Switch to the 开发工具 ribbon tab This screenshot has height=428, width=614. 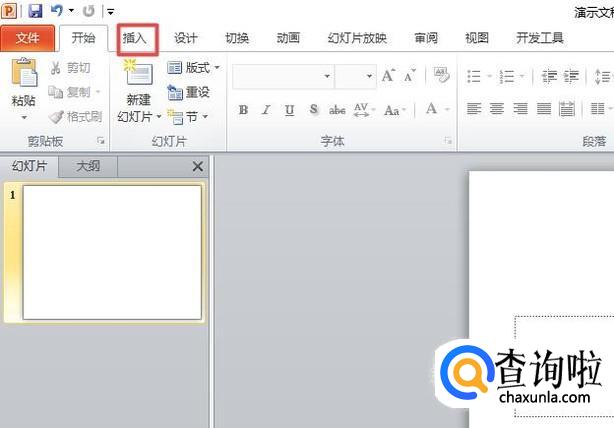click(x=540, y=38)
